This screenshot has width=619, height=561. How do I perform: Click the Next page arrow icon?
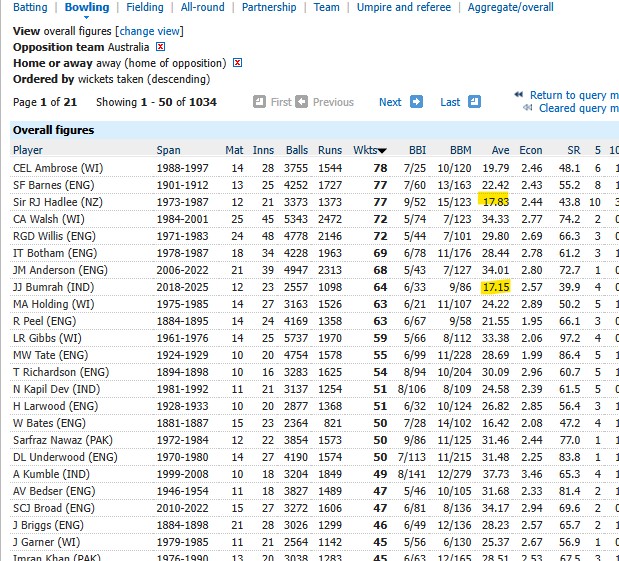coord(417,102)
